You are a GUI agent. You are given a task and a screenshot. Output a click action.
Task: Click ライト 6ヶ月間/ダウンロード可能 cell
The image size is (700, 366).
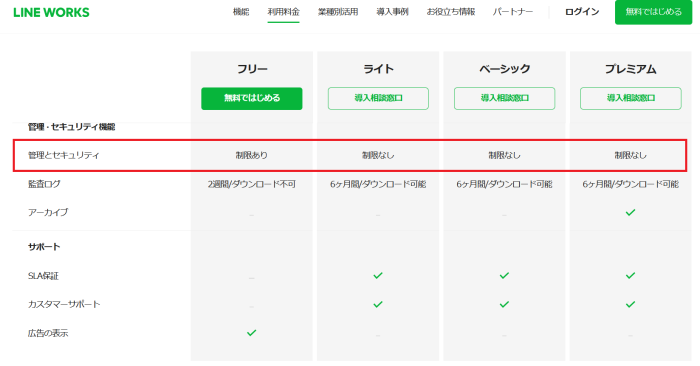pyautogui.click(x=378, y=184)
